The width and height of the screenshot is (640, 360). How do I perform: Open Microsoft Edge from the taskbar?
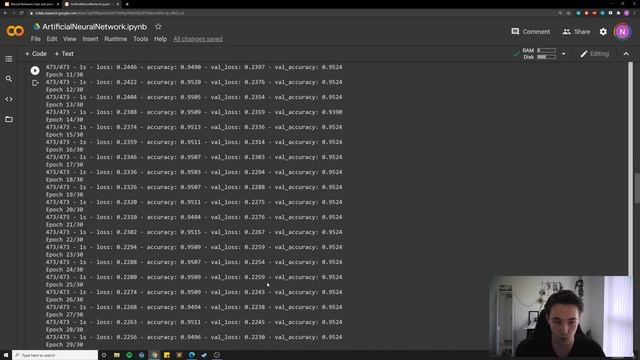pos(192,355)
